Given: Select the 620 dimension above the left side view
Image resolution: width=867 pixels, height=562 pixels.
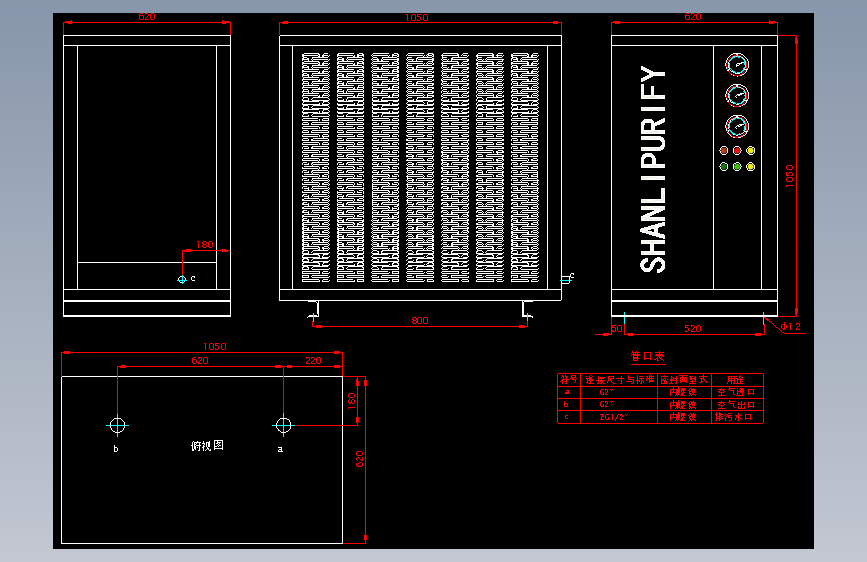Looking at the screenshot, I should [147, 17].
